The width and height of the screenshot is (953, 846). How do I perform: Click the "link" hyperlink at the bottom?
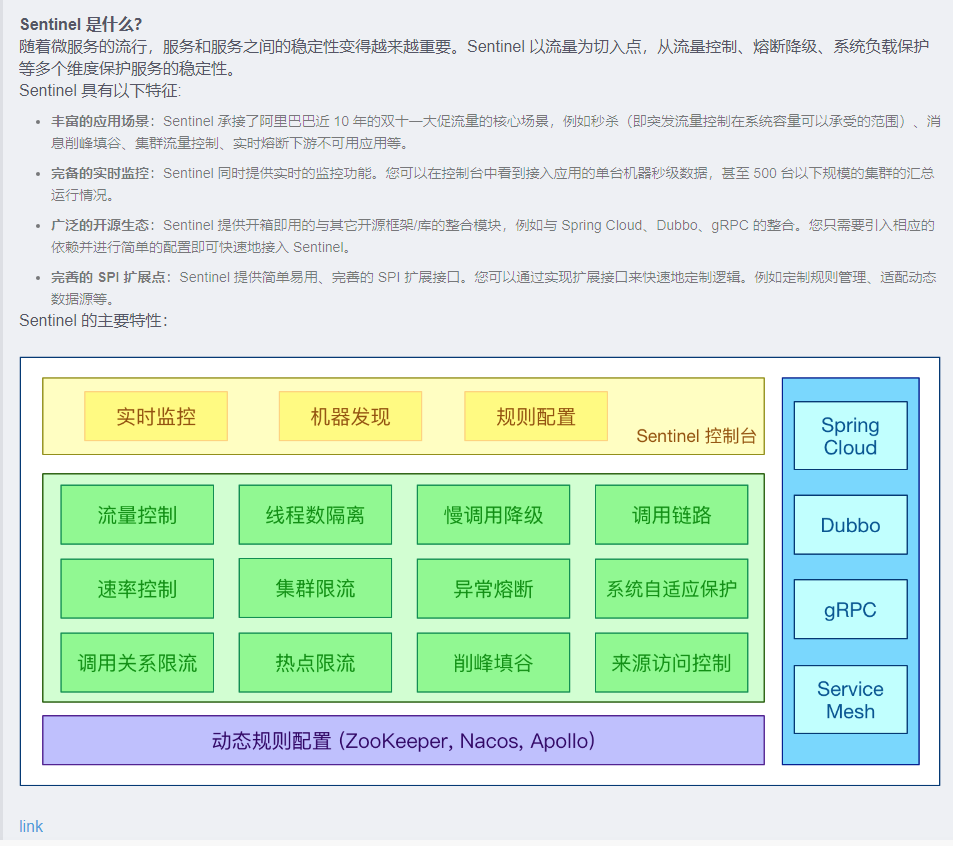31,826
